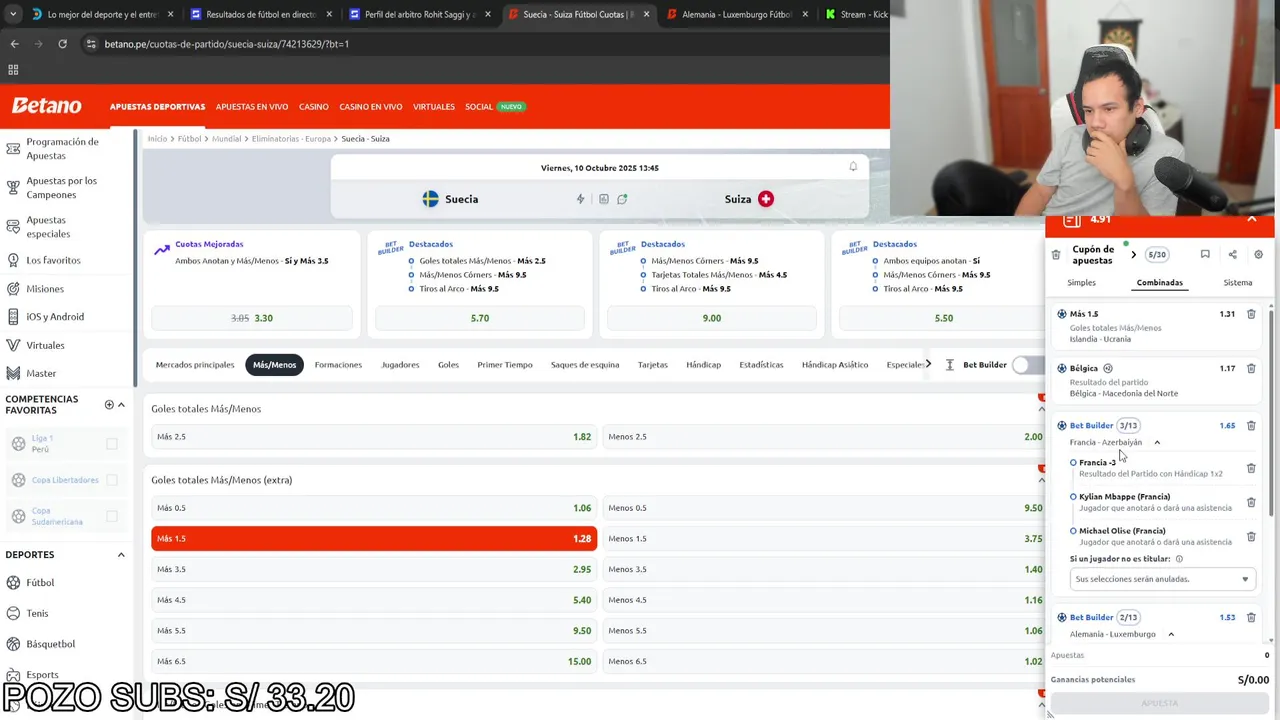
Task: Remove the Alemania - Luxemburgo Bet Builder
Action: [x=1251, y=617]
